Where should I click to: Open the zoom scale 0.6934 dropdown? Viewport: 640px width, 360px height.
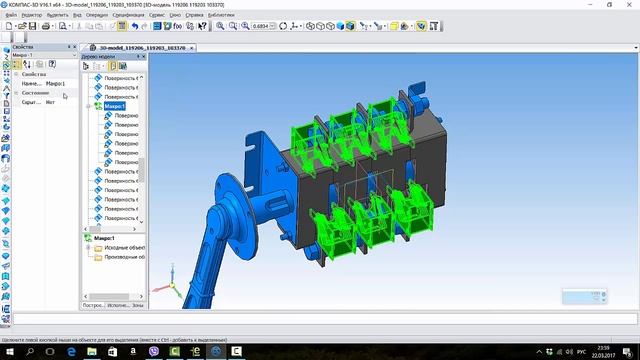273,26
